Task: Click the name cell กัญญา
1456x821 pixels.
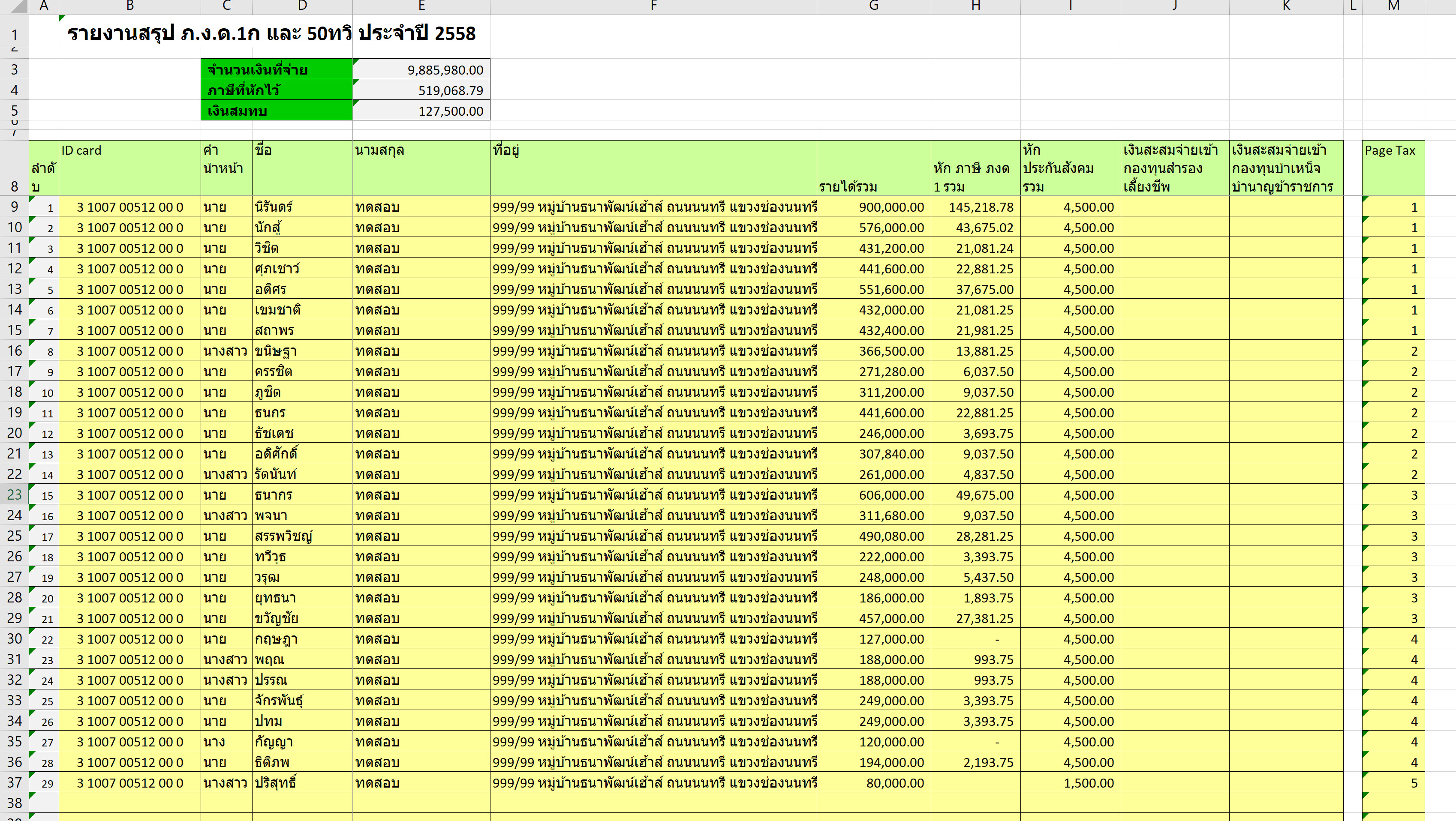Action: click(x=302, y=741)
